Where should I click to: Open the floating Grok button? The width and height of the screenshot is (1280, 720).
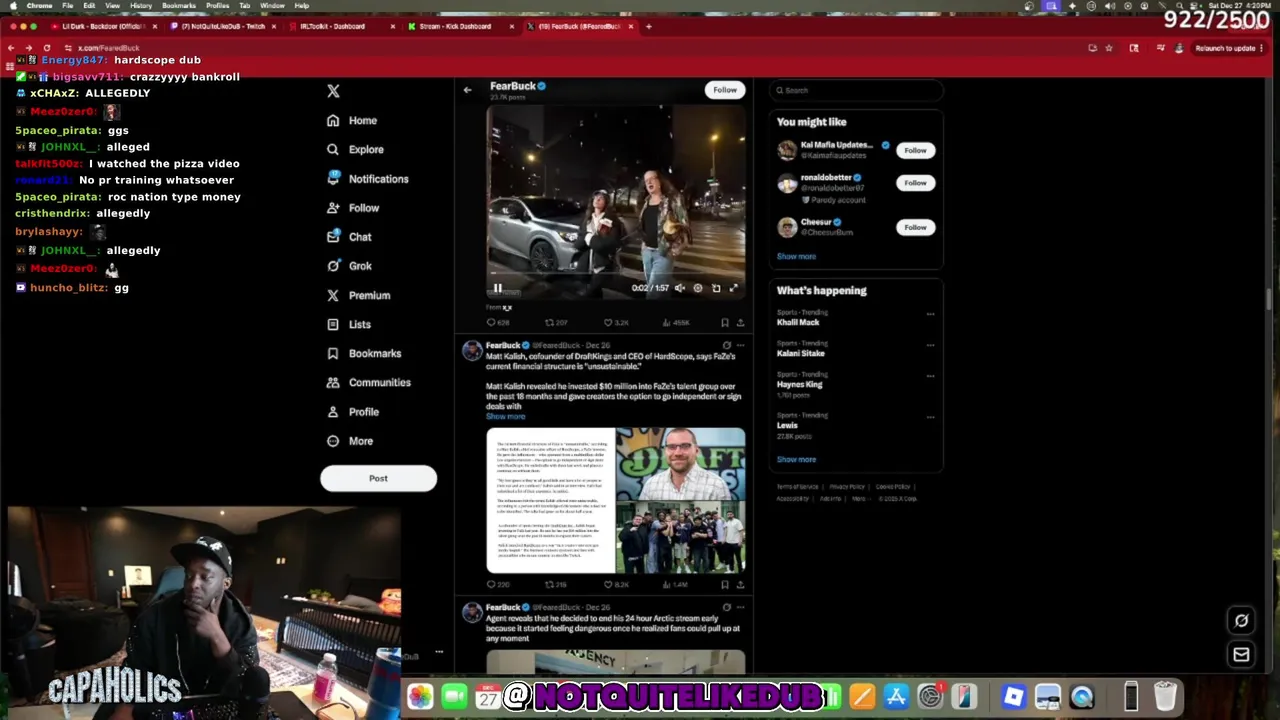tap(1241, 620)
